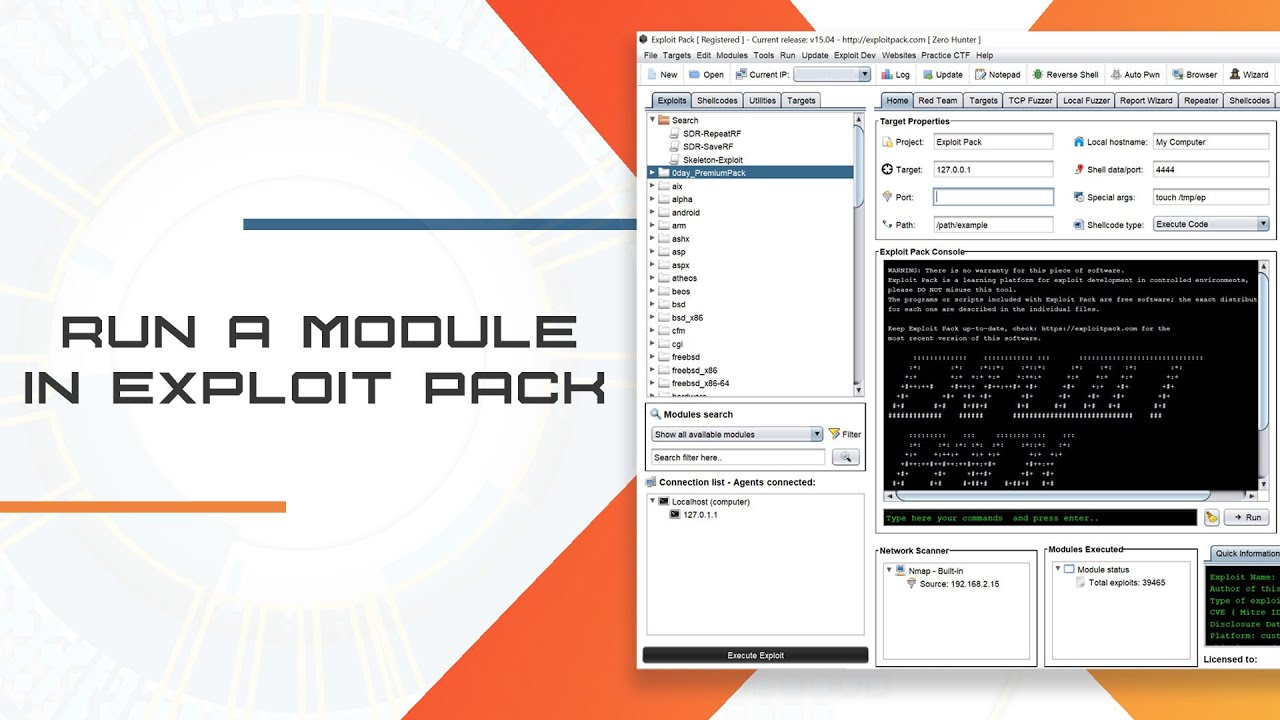Click the Target field containing 127.0.0.1

pyautogui.click(x=993, y=169)
